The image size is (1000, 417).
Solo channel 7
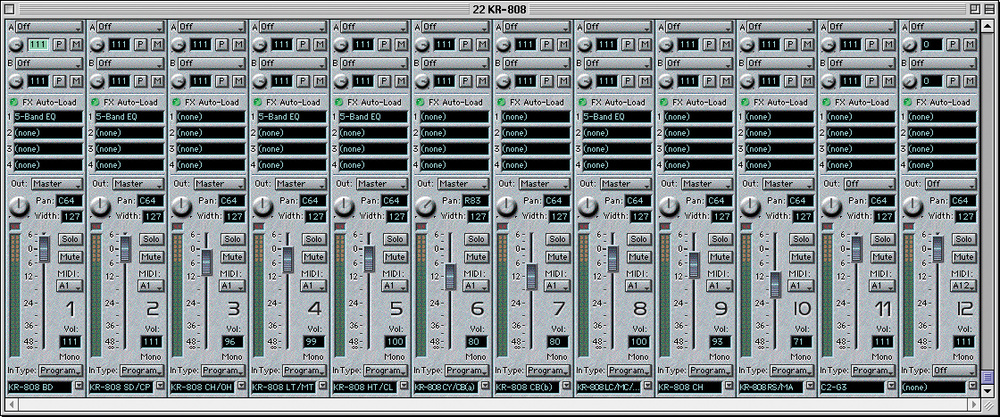click(x=558, y=239)
